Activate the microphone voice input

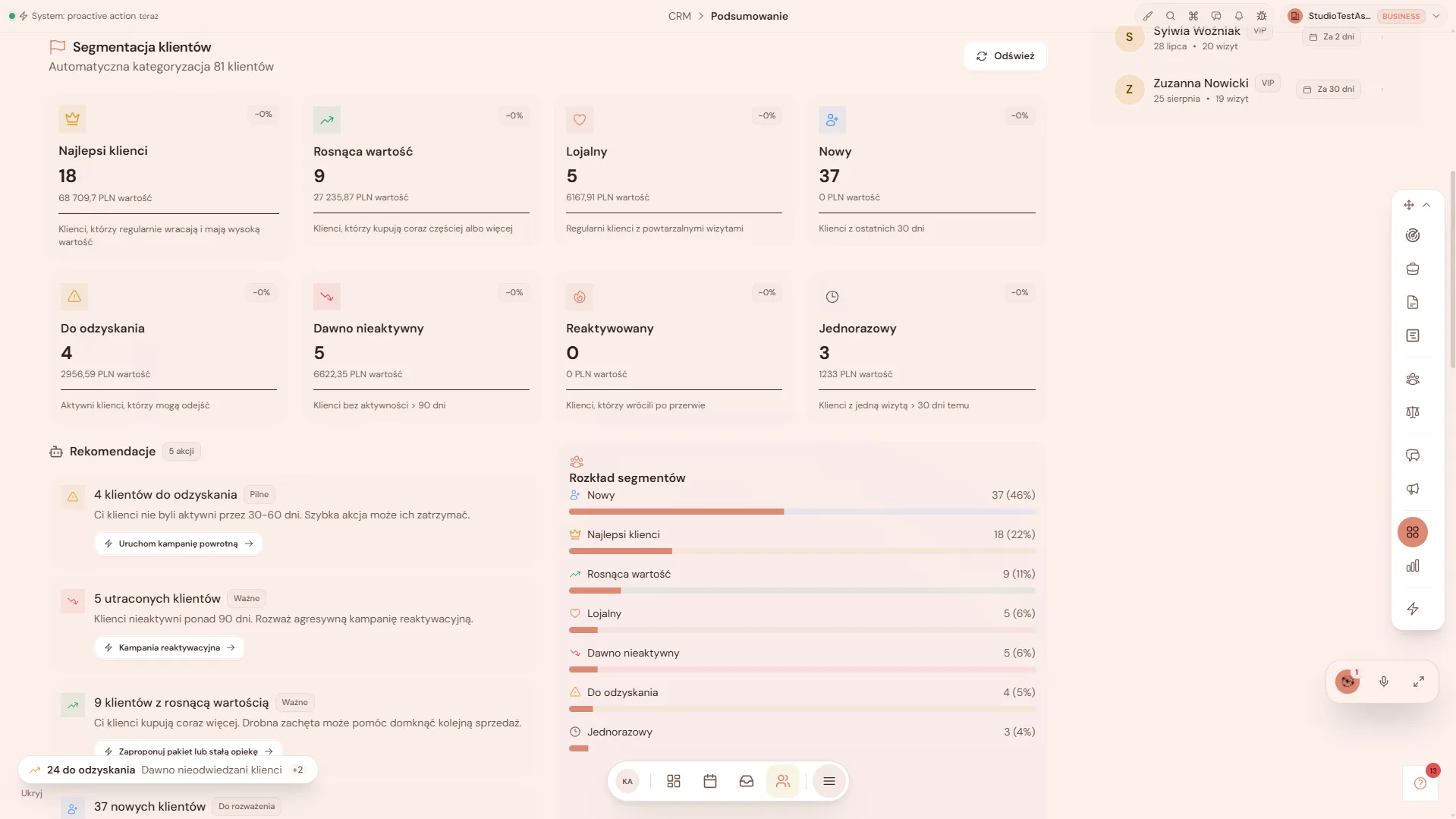pos(1384,682)
